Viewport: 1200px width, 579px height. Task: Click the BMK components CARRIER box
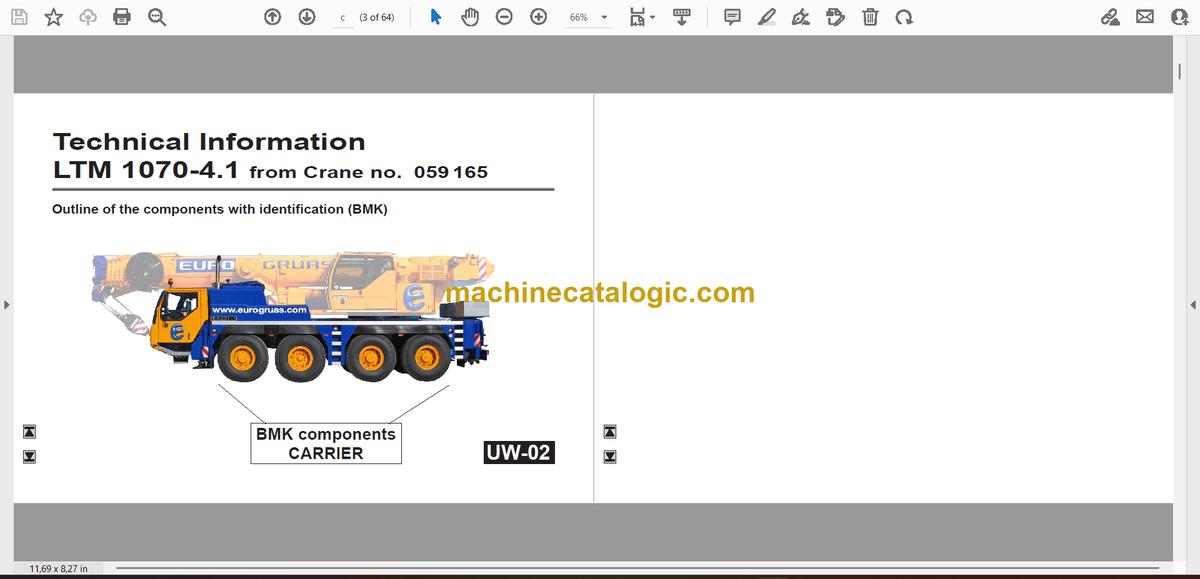coord(326,443)
